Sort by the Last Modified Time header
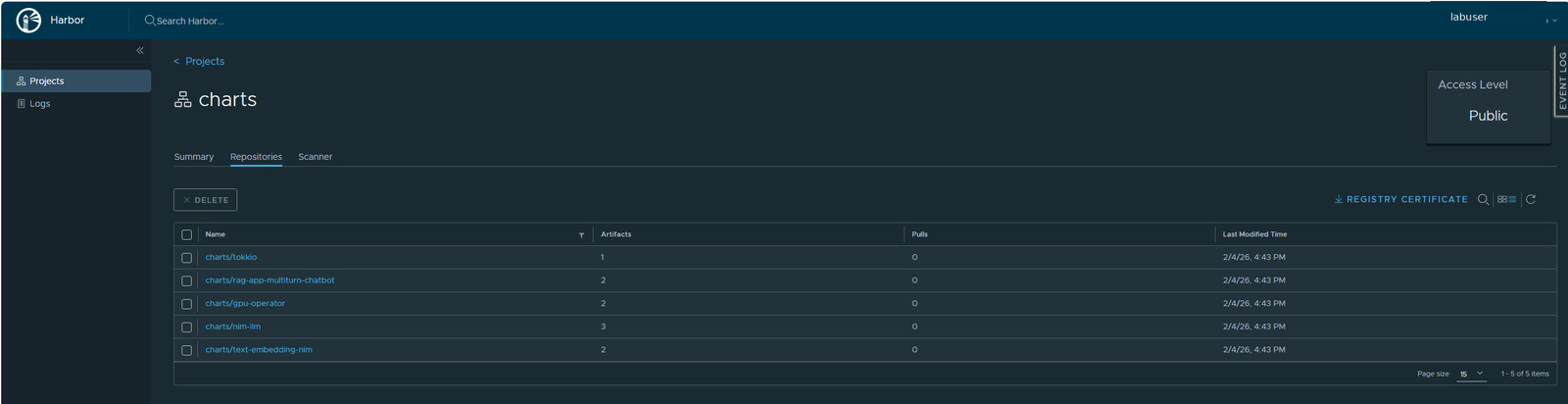 click(x=1254, y=234)
